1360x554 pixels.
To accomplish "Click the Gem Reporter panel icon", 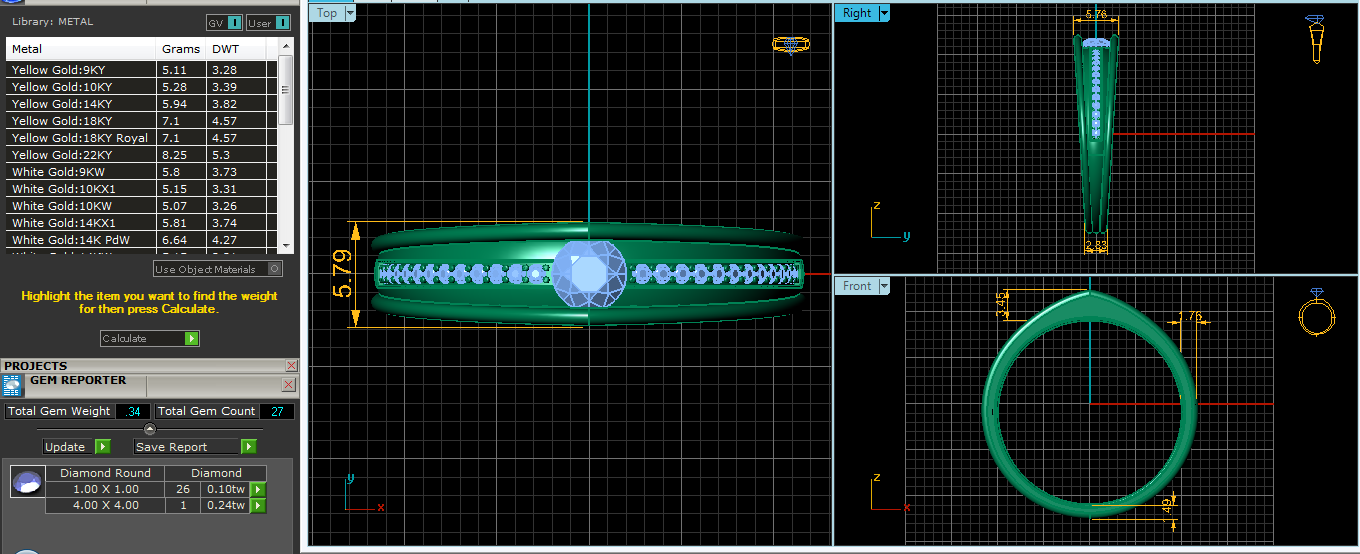I will [14, 387].
